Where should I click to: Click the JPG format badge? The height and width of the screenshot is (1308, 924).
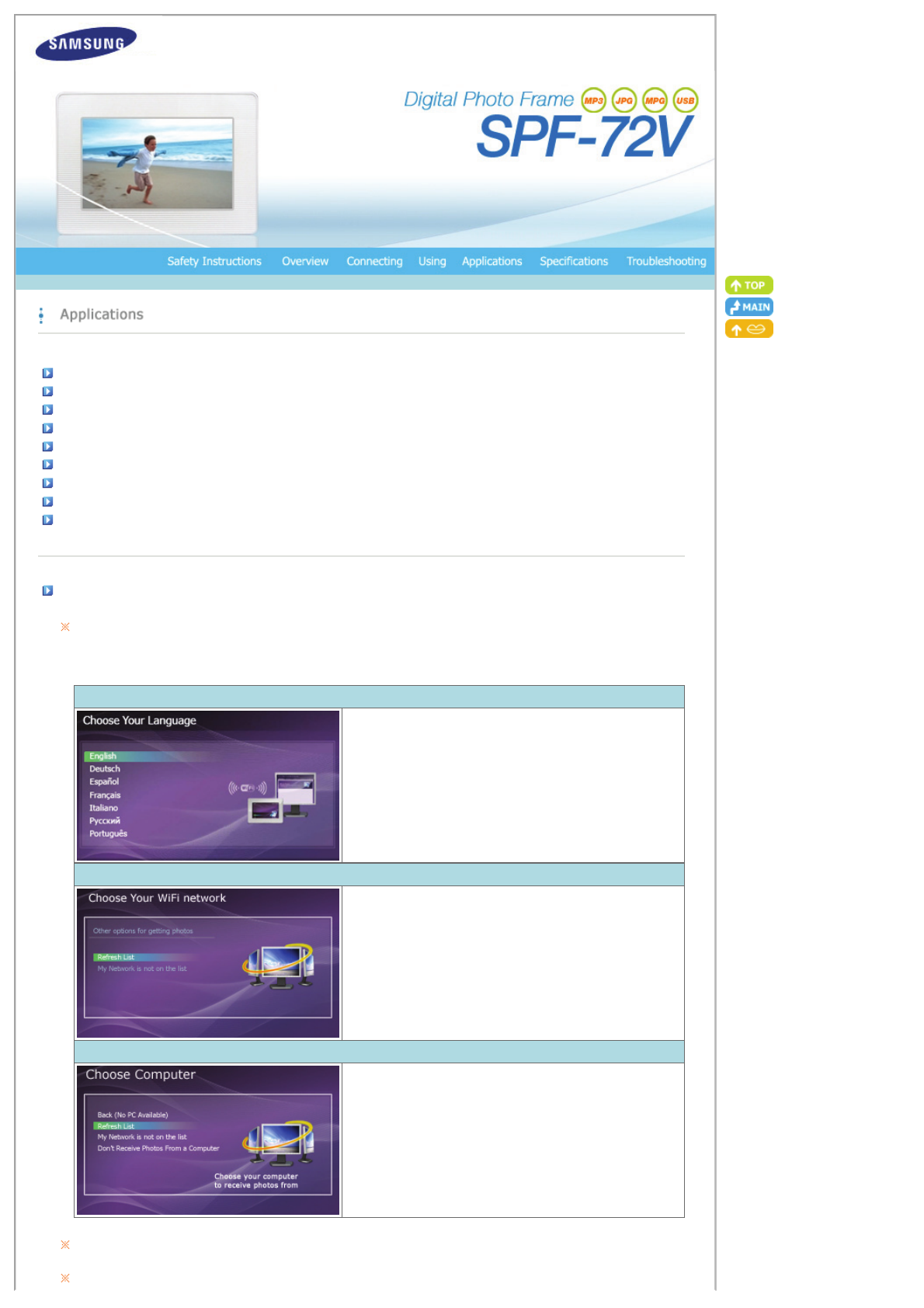click(x=624, y=100)
